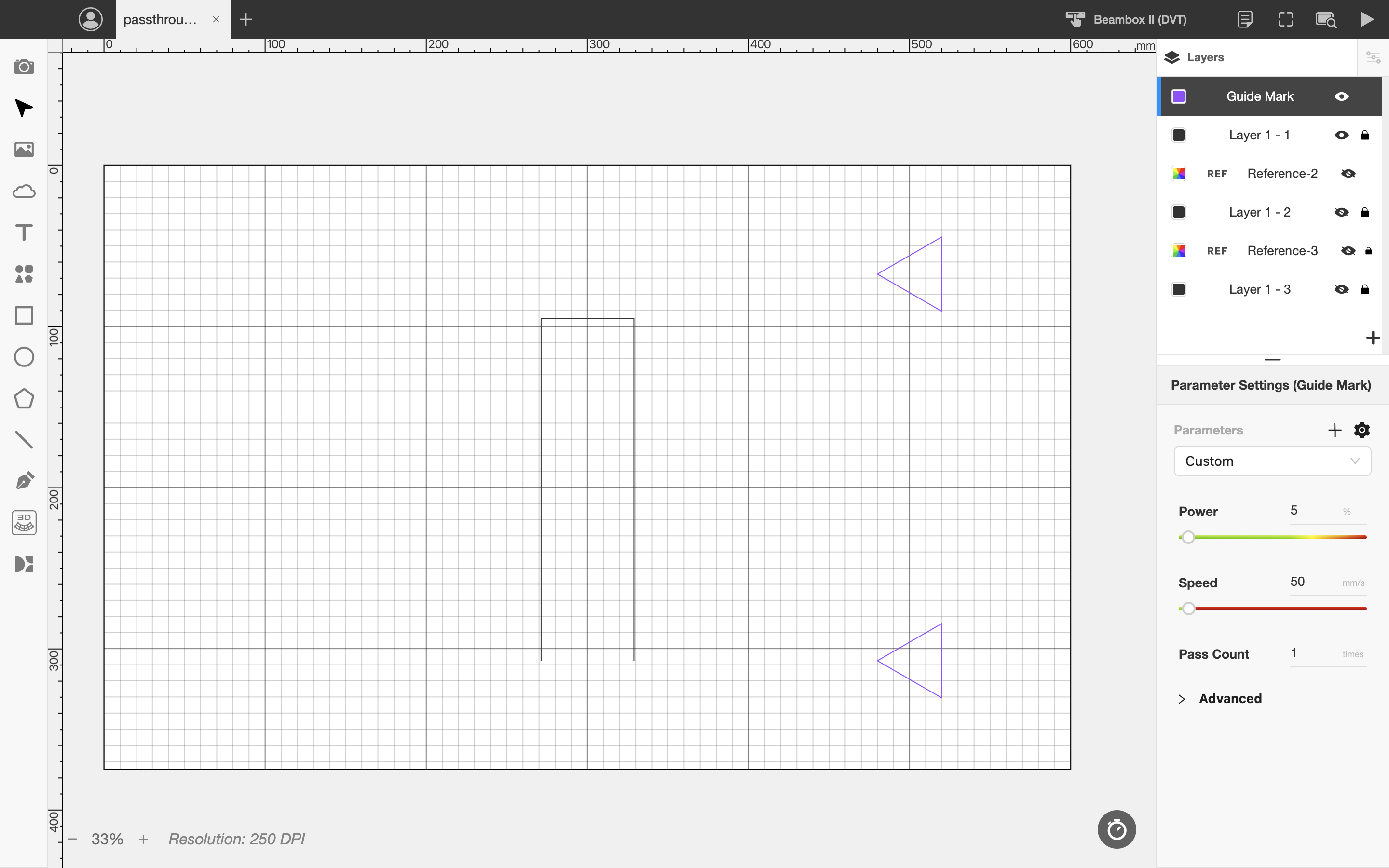Open the camera preview tool

click(24, 67)
